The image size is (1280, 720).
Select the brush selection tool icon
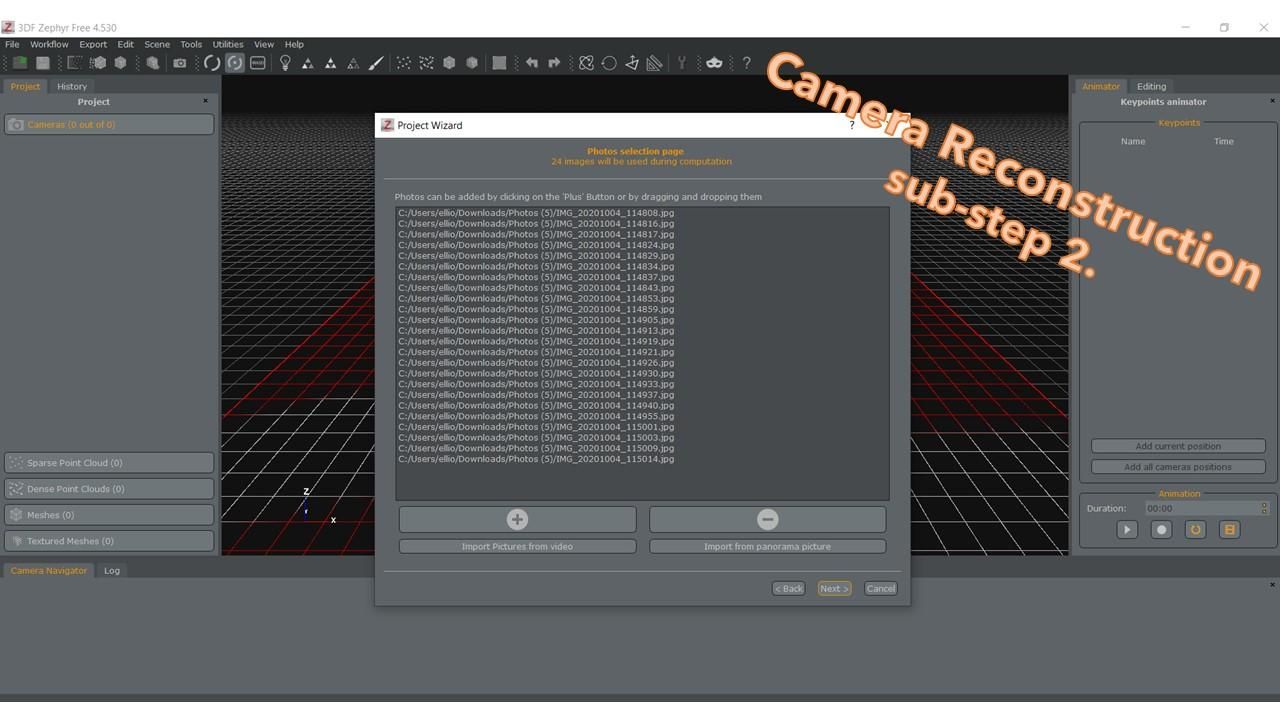click(x=376, y=62)
